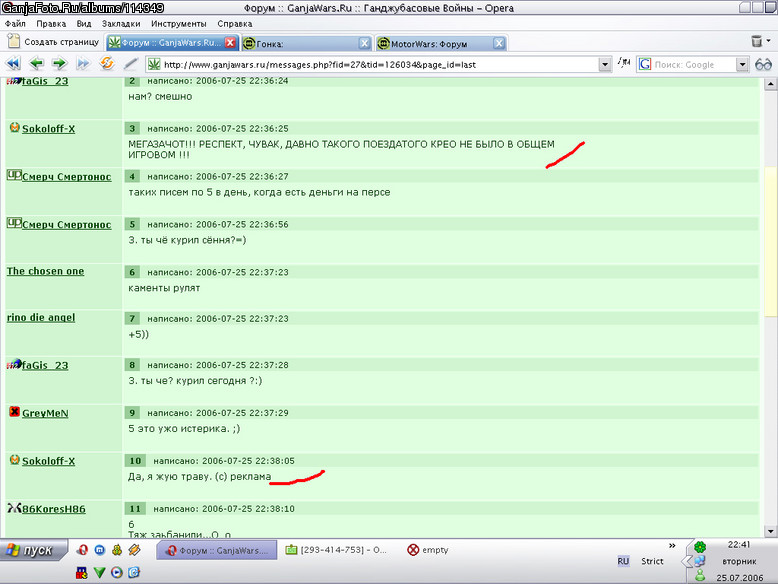Image resolution: width=778 pixels, height=584 pixels.
Task: Open rino die angel user profile
Action: [41, 317]
